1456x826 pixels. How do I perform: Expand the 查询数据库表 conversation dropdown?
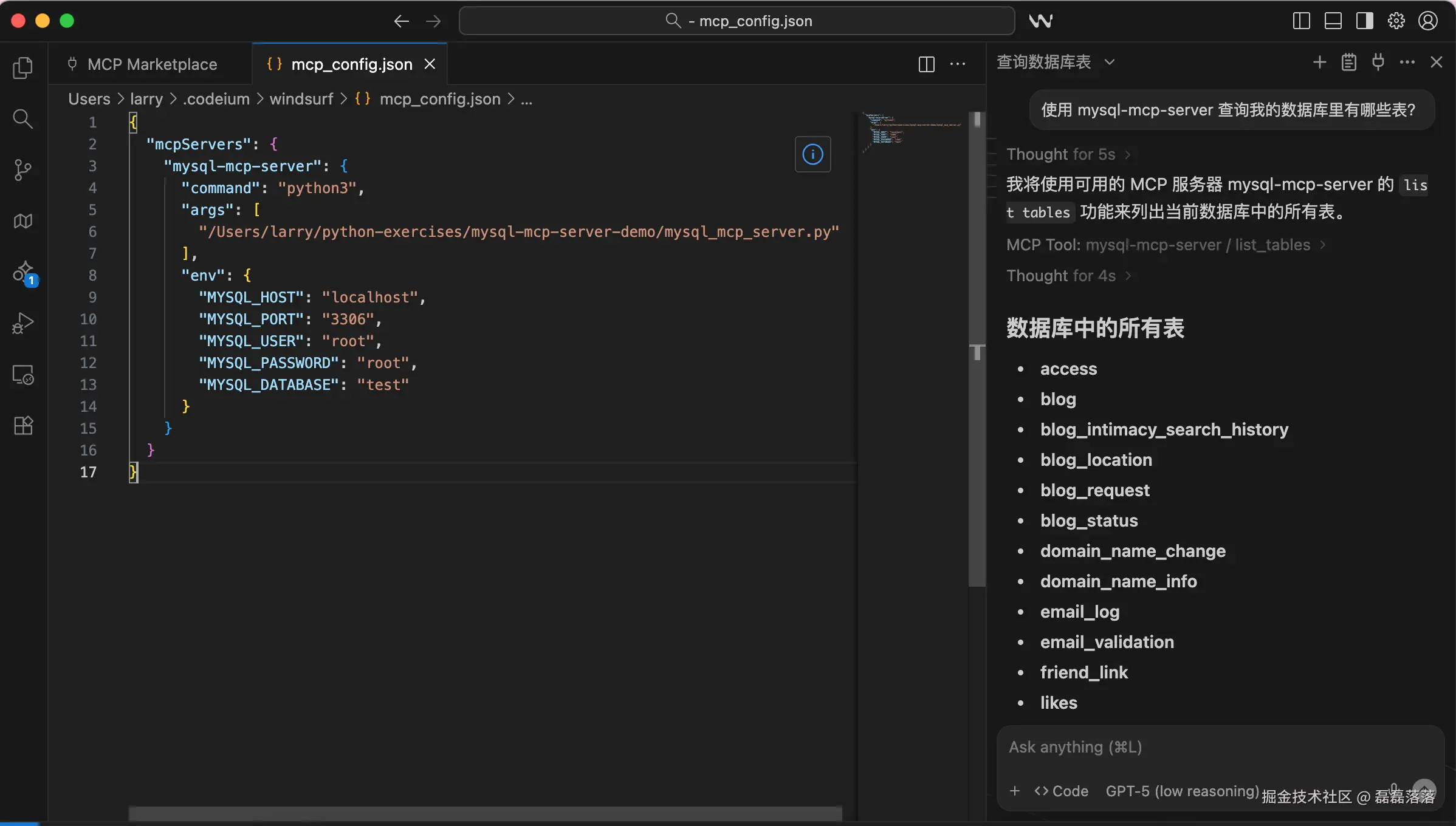1109,62
